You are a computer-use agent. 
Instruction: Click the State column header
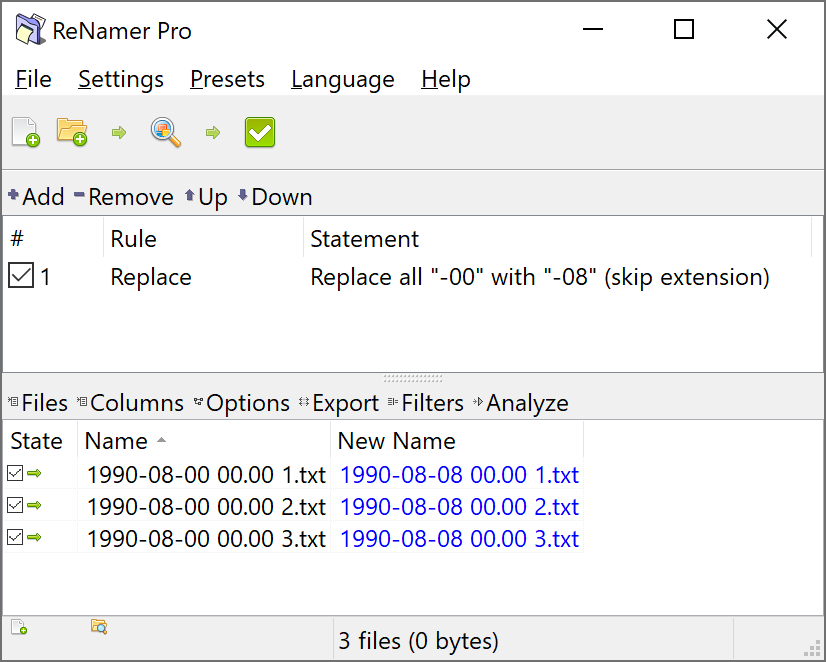[x=40, y=441]
